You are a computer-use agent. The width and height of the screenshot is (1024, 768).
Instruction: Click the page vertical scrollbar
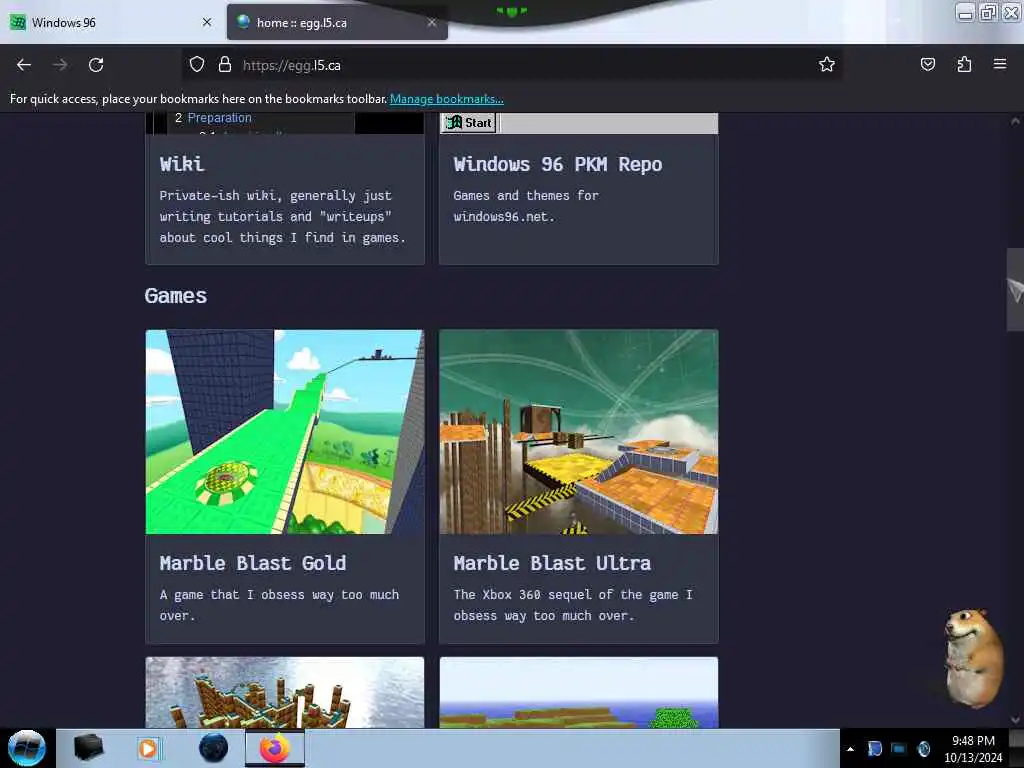tap(1015, 289)
